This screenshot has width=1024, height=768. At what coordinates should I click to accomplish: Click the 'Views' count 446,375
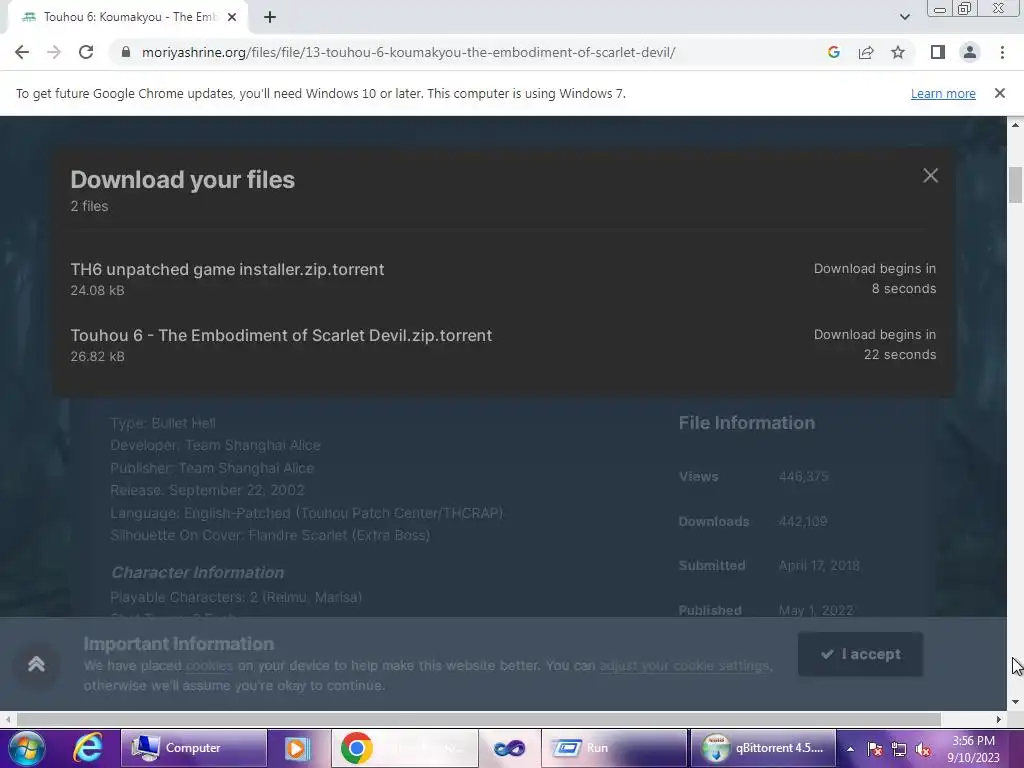pyautogui.click(x=803, y=477)
